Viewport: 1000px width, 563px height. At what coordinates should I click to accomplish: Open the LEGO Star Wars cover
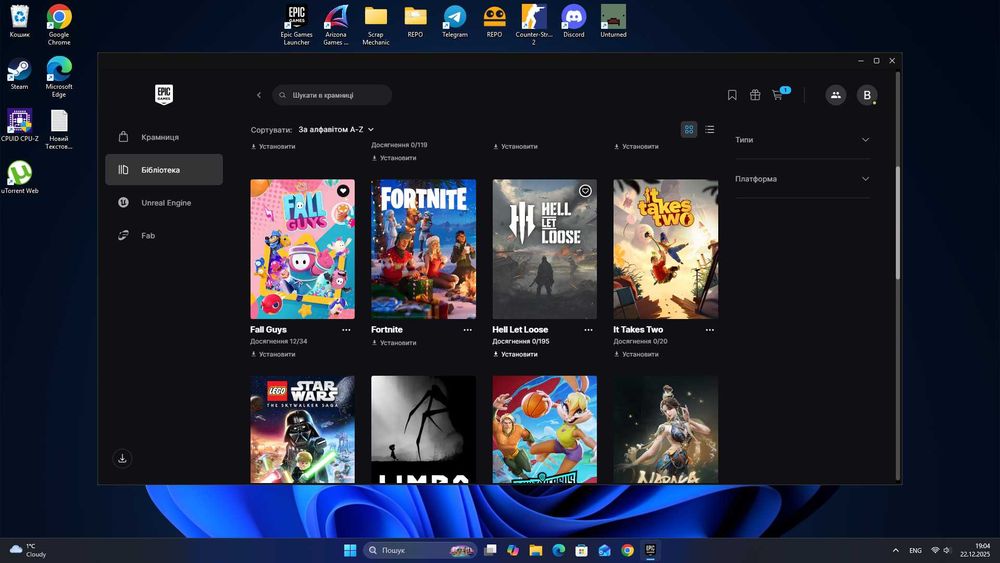click(302, 429)
